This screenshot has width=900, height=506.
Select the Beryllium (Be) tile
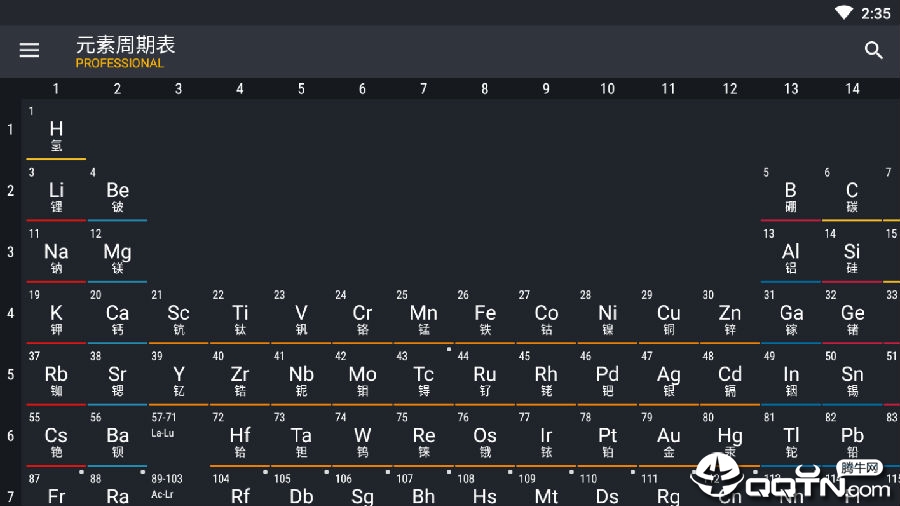tap(117, 193)
